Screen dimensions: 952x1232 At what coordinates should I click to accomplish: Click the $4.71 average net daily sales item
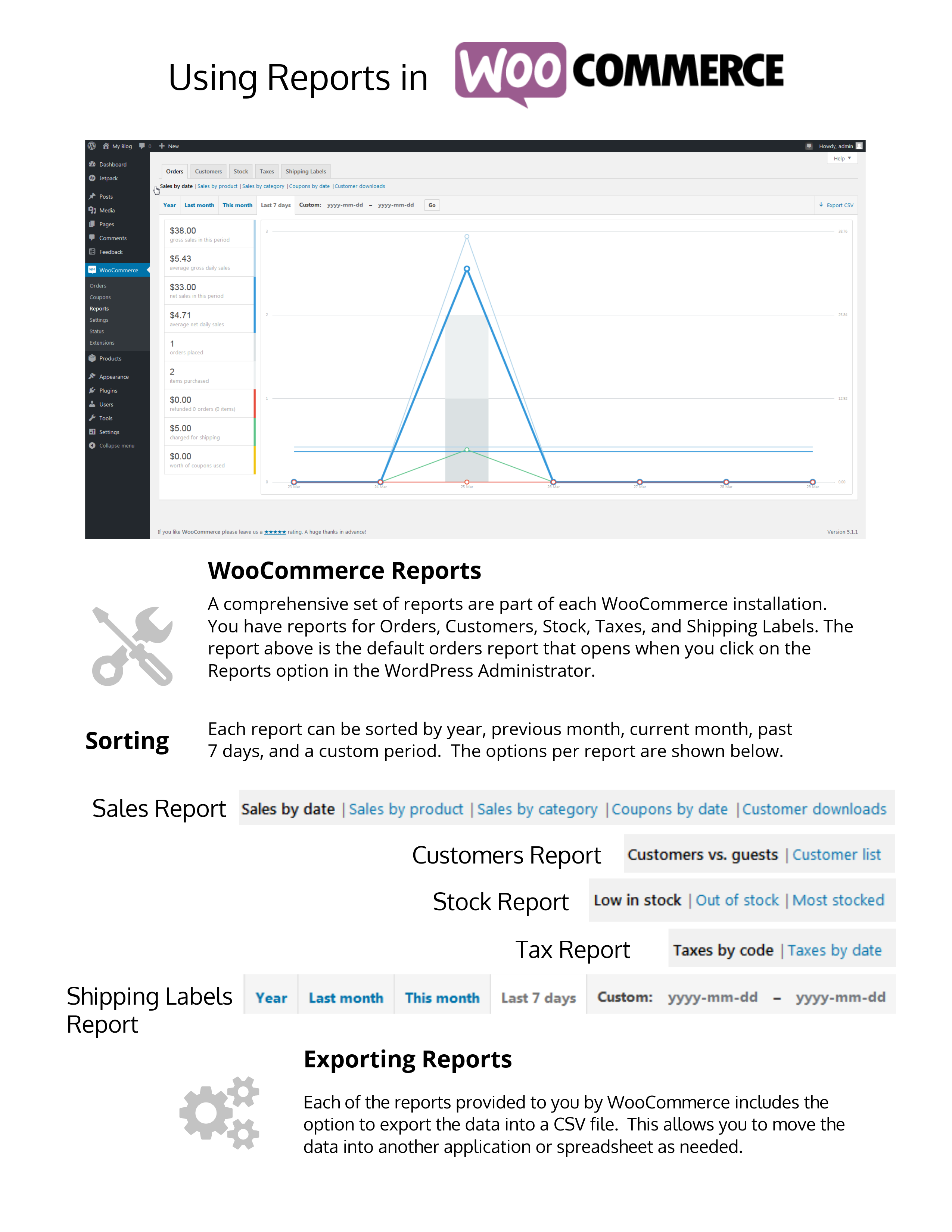click(x=209, y=319)
